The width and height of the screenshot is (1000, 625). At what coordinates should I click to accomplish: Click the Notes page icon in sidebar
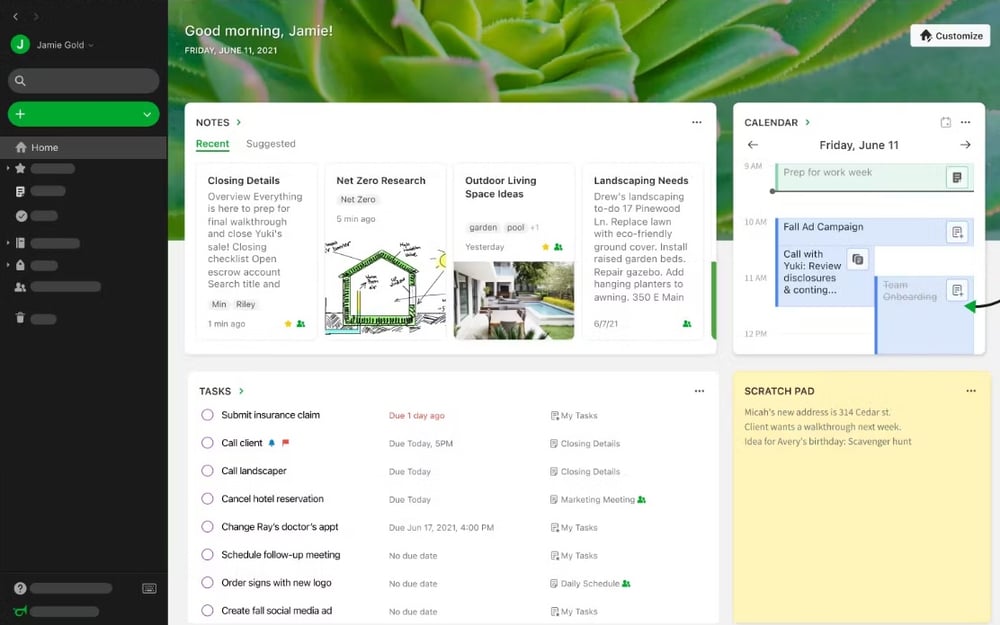coord(20,191)
